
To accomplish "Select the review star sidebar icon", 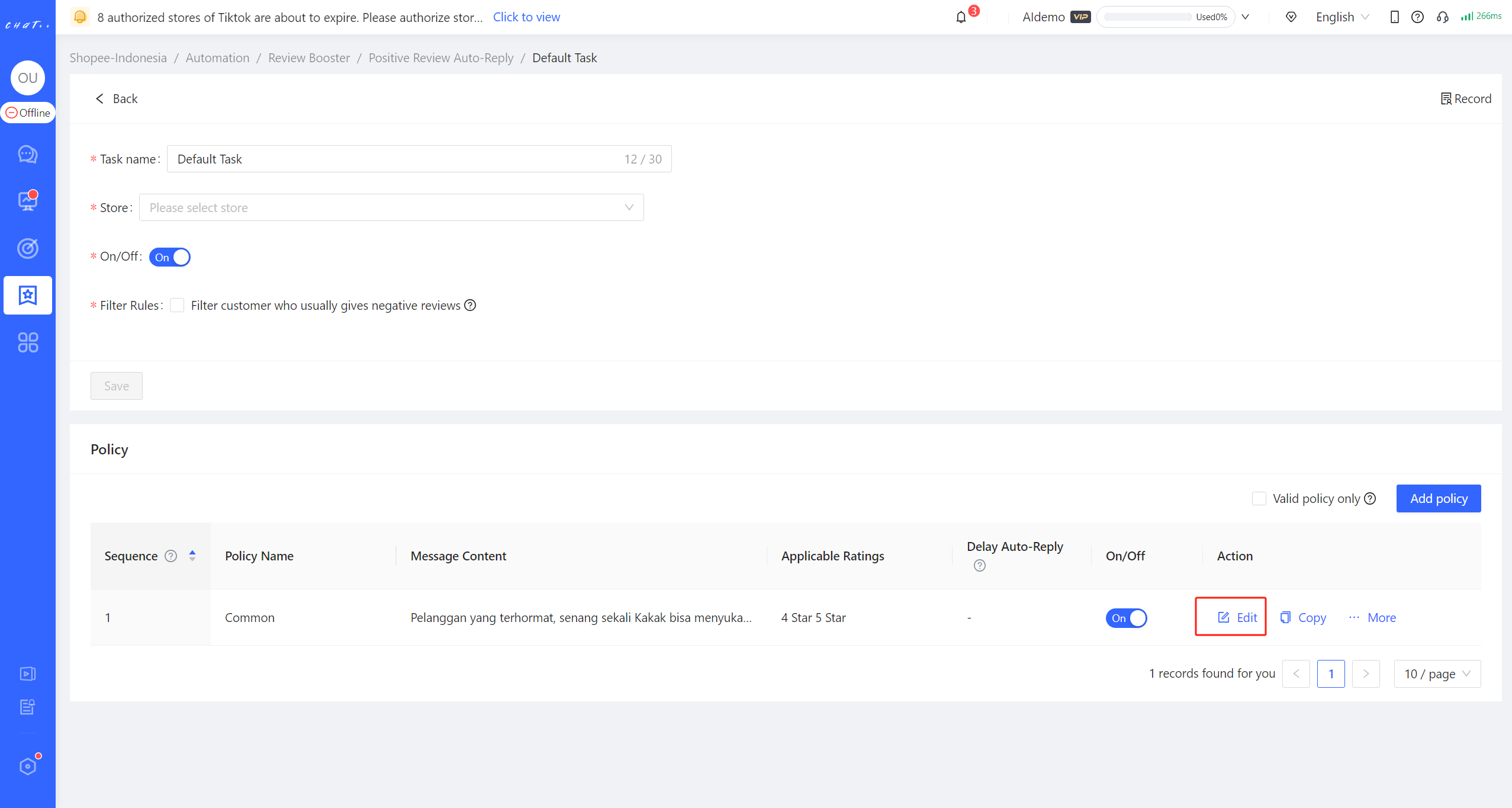I will click(x=27, y=295).
